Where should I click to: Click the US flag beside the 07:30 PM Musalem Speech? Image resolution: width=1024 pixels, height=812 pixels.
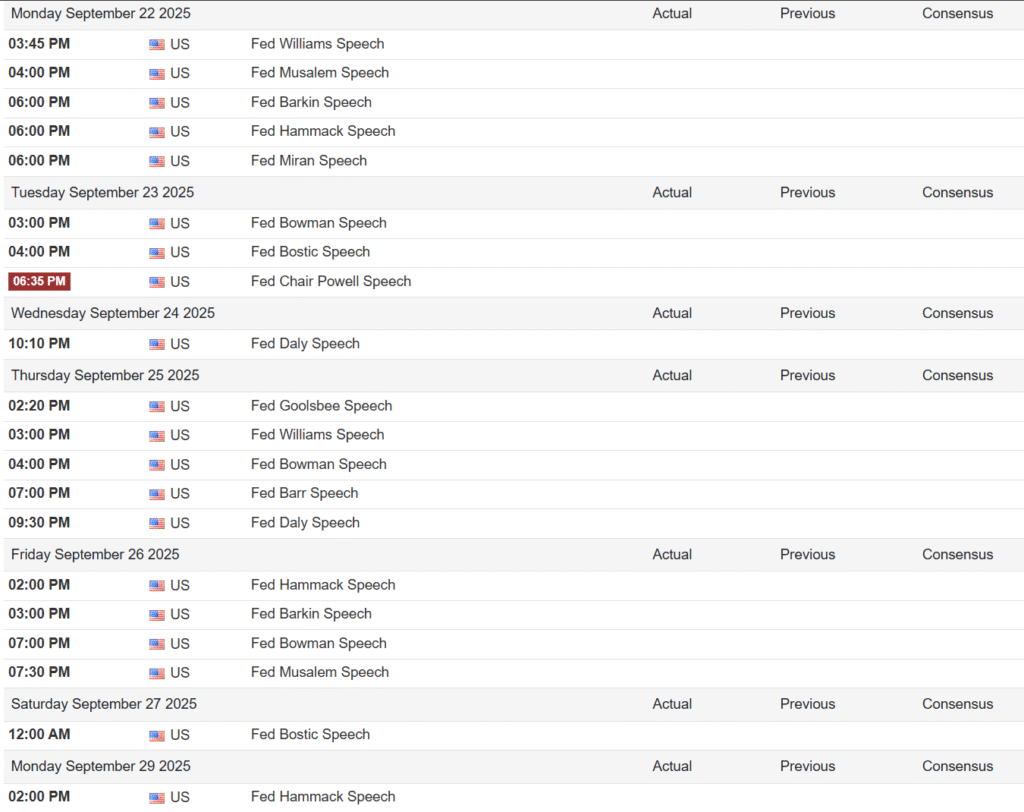(x=157, y=673)
